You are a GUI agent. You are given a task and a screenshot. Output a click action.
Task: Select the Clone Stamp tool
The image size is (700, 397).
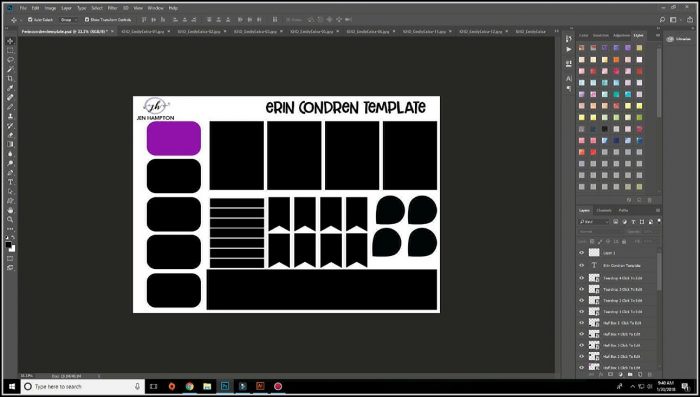[10, 116]
